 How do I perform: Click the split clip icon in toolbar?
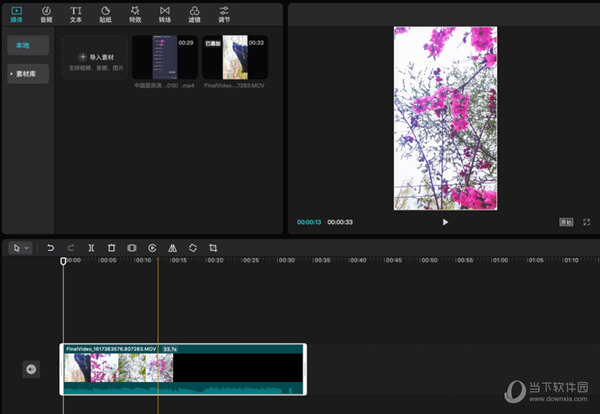[x=91, y=247]
